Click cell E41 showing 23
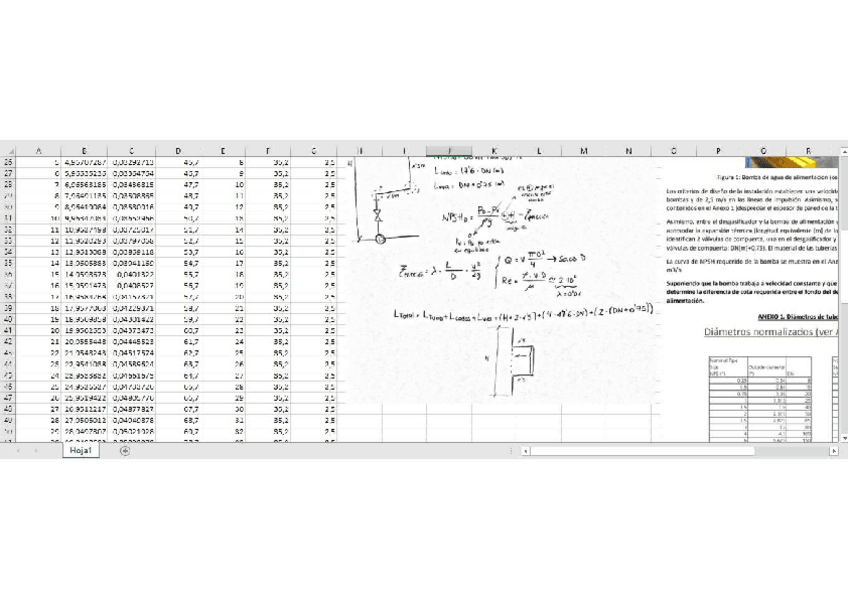 pyautogui.click(x=223, y=331)
